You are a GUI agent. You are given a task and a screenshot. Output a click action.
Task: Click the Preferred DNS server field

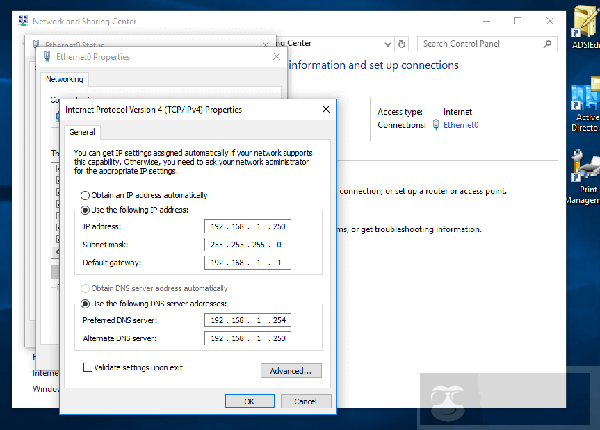pyautogui.click(x=247, y=320)
